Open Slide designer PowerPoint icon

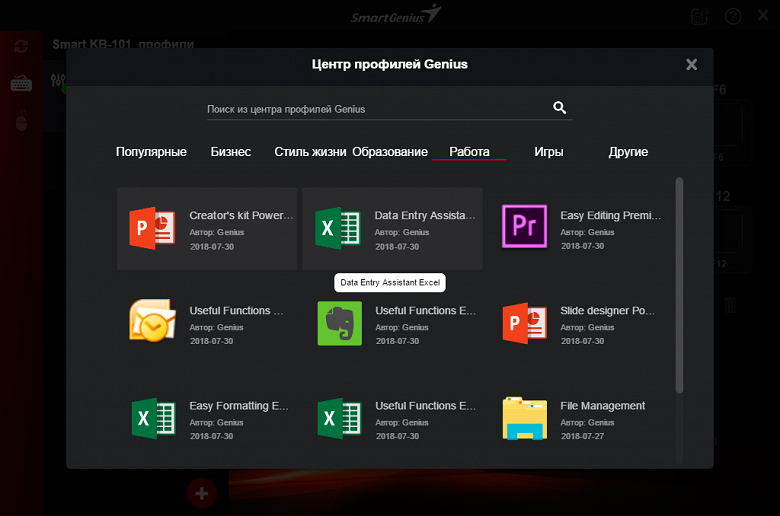pos(524,323)
